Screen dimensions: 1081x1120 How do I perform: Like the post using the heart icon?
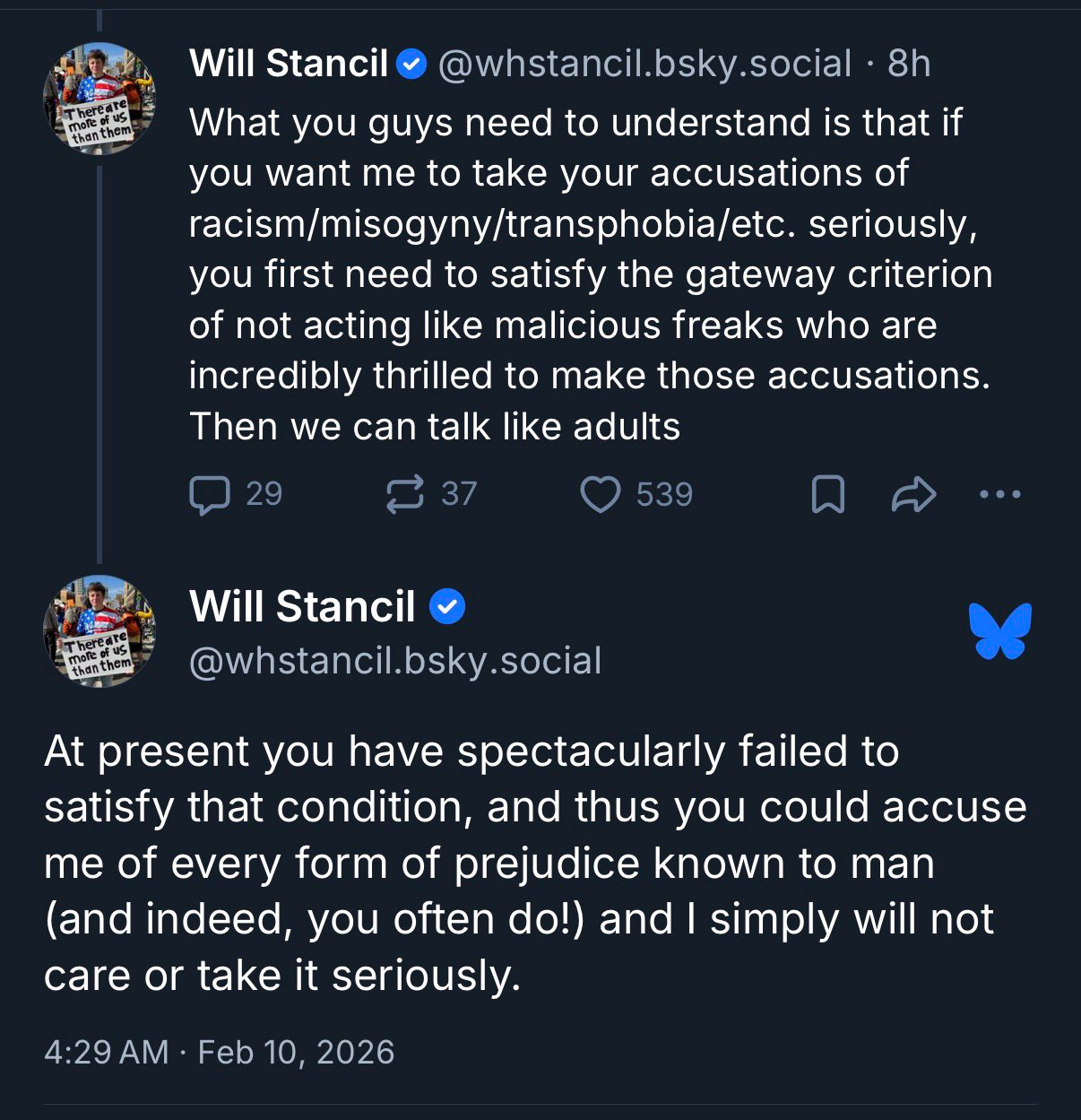click(x=600, y=495)
